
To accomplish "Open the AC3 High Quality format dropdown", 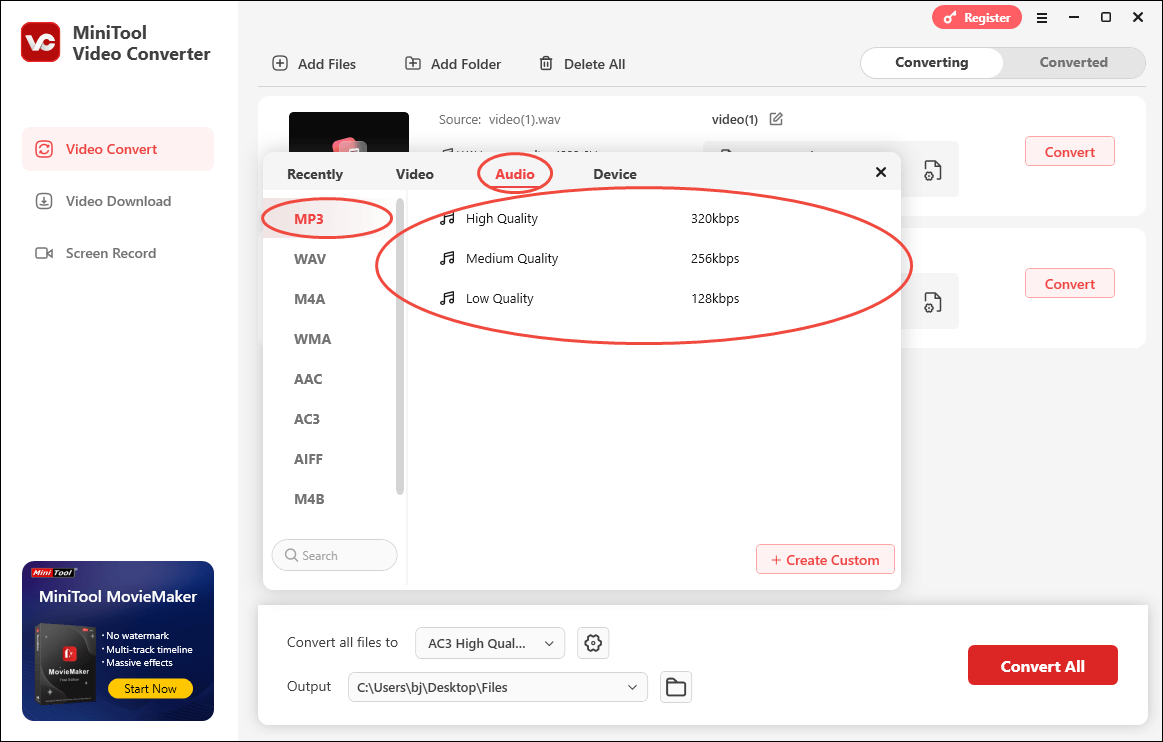I will click(x=490, y=643).
